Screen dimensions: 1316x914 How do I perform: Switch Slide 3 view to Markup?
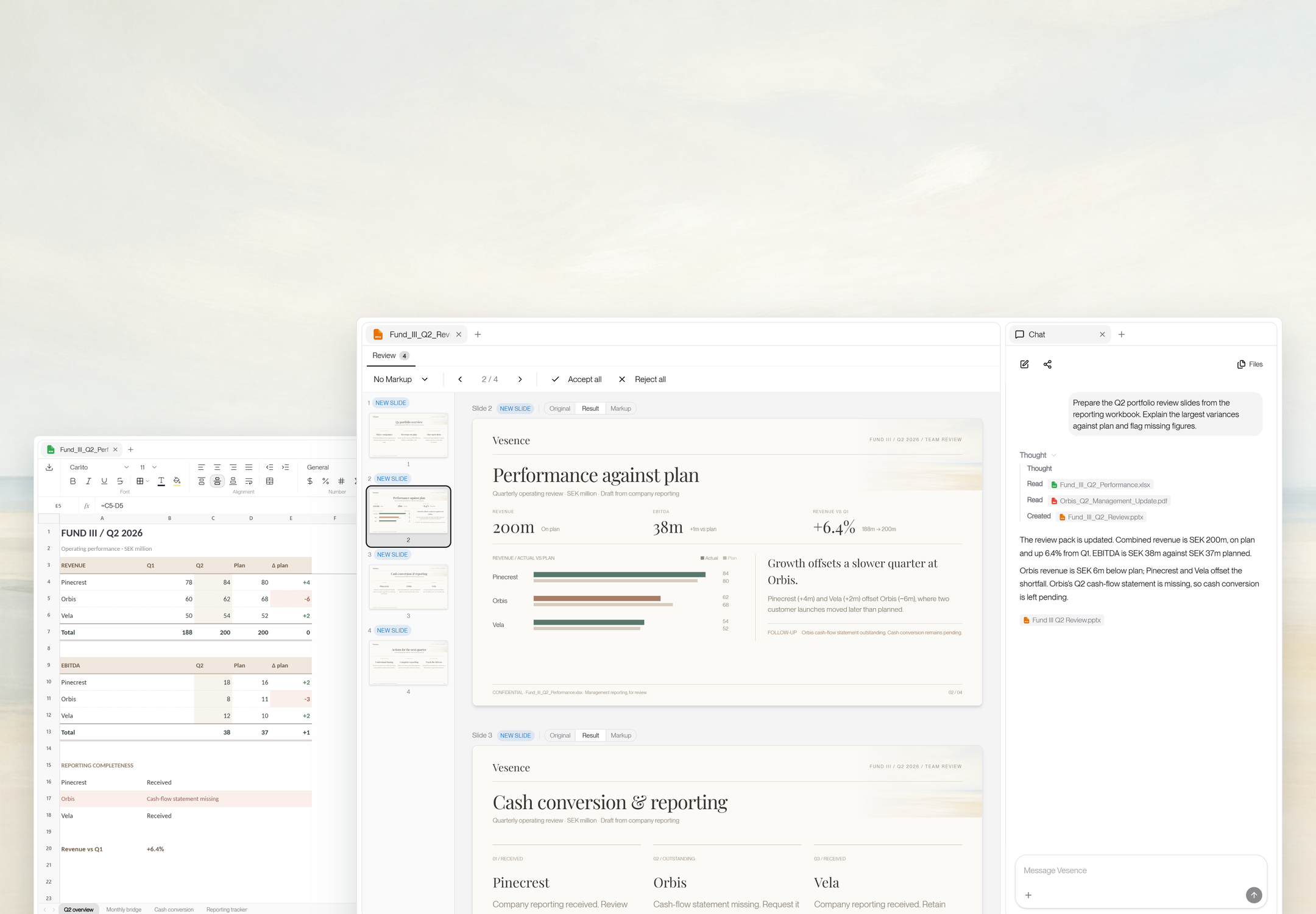(x=621, y=735)
